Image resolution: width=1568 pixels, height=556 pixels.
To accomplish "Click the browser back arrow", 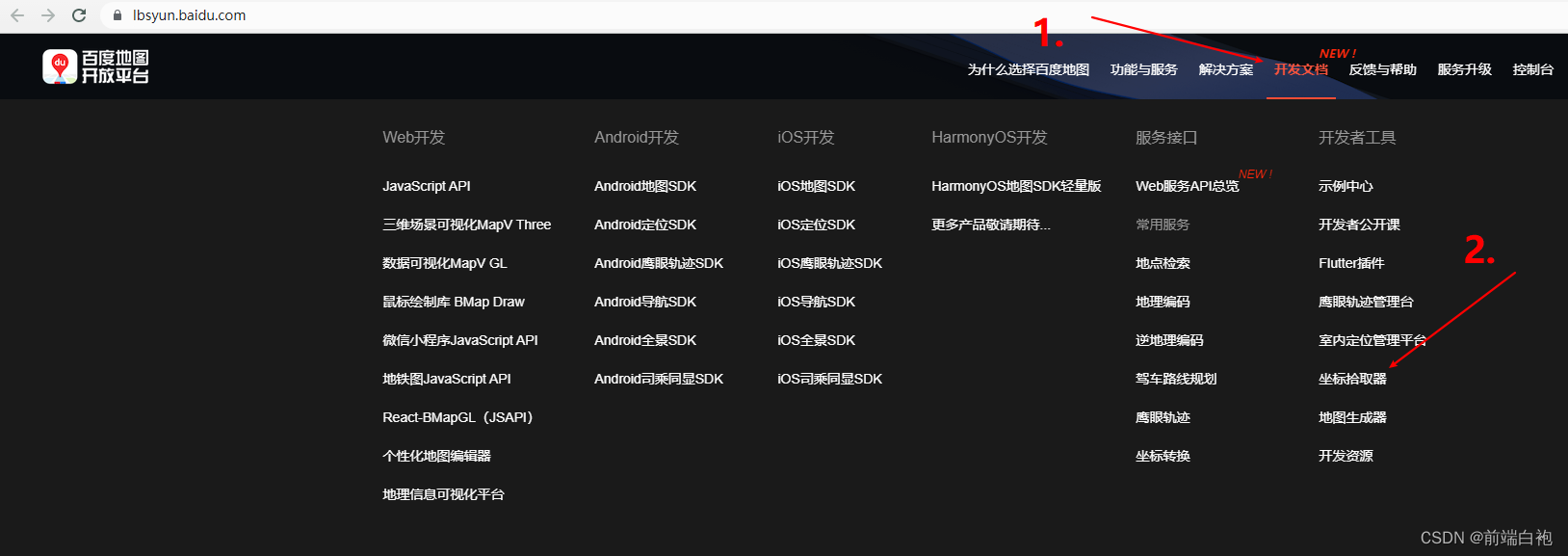I will [x=17, y=15].
